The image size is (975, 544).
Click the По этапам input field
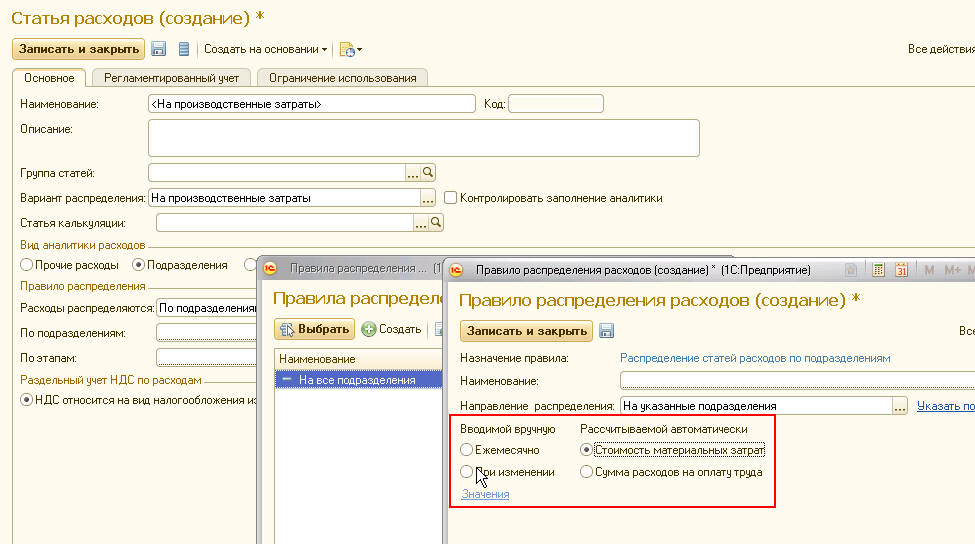click(x=206, y=357)
